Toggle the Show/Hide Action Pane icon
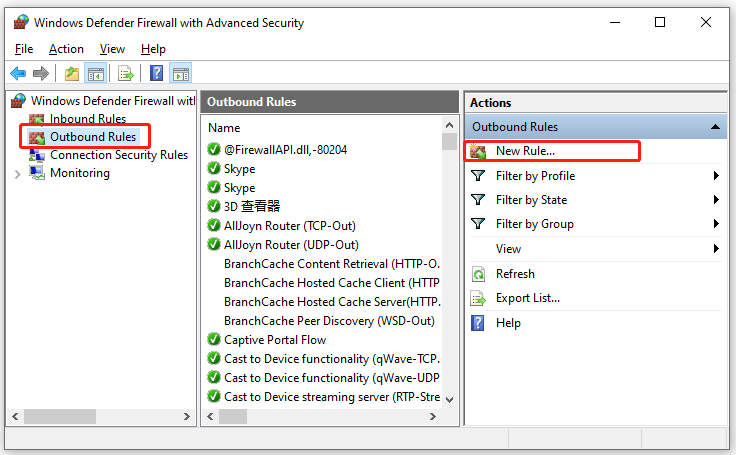Screen dimensions: 736x455 (x=181, y=73)
